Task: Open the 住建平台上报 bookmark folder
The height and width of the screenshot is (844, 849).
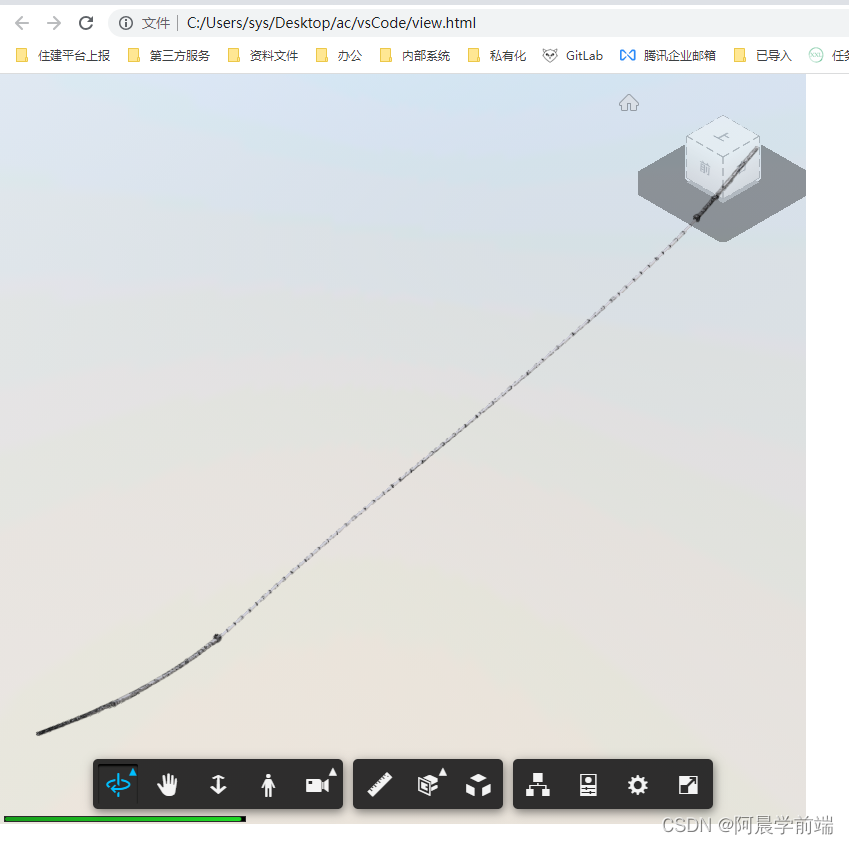Action: point(63,55)
